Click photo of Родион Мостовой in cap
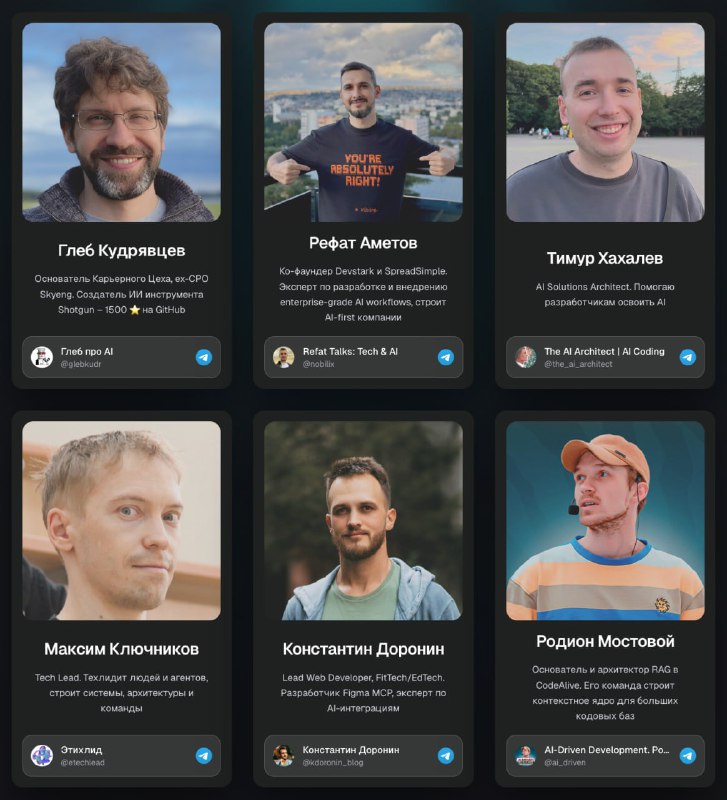The width and height of the screenshot is (727, 800). click(x=605, y=520)
